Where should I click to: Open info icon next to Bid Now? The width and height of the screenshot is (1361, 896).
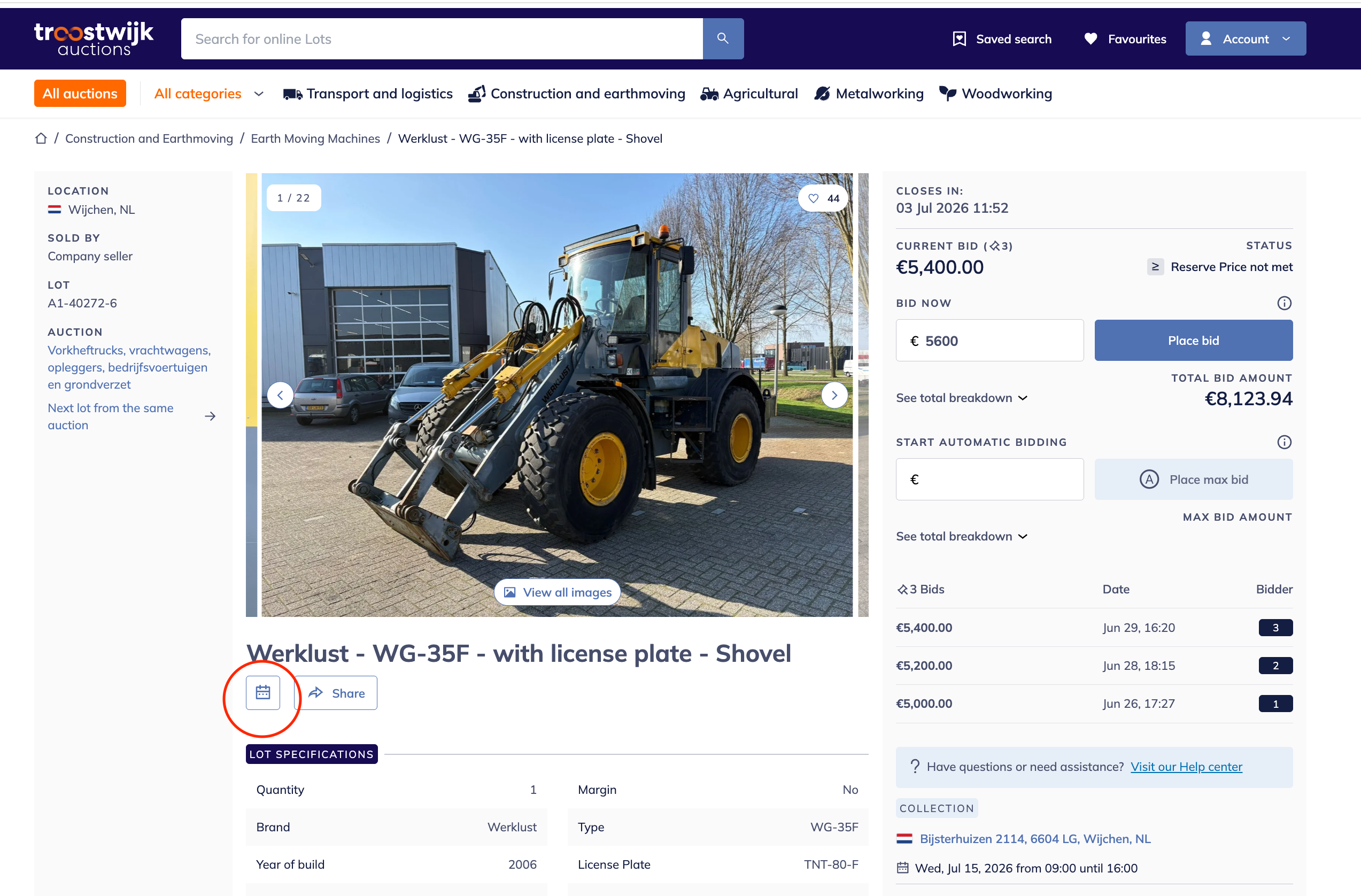pos(1285,303)
